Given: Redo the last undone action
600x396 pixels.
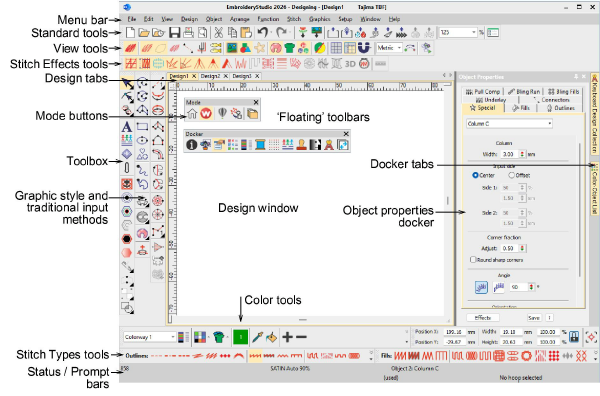Looking at the screenshot, I should (x=281, y=33).
